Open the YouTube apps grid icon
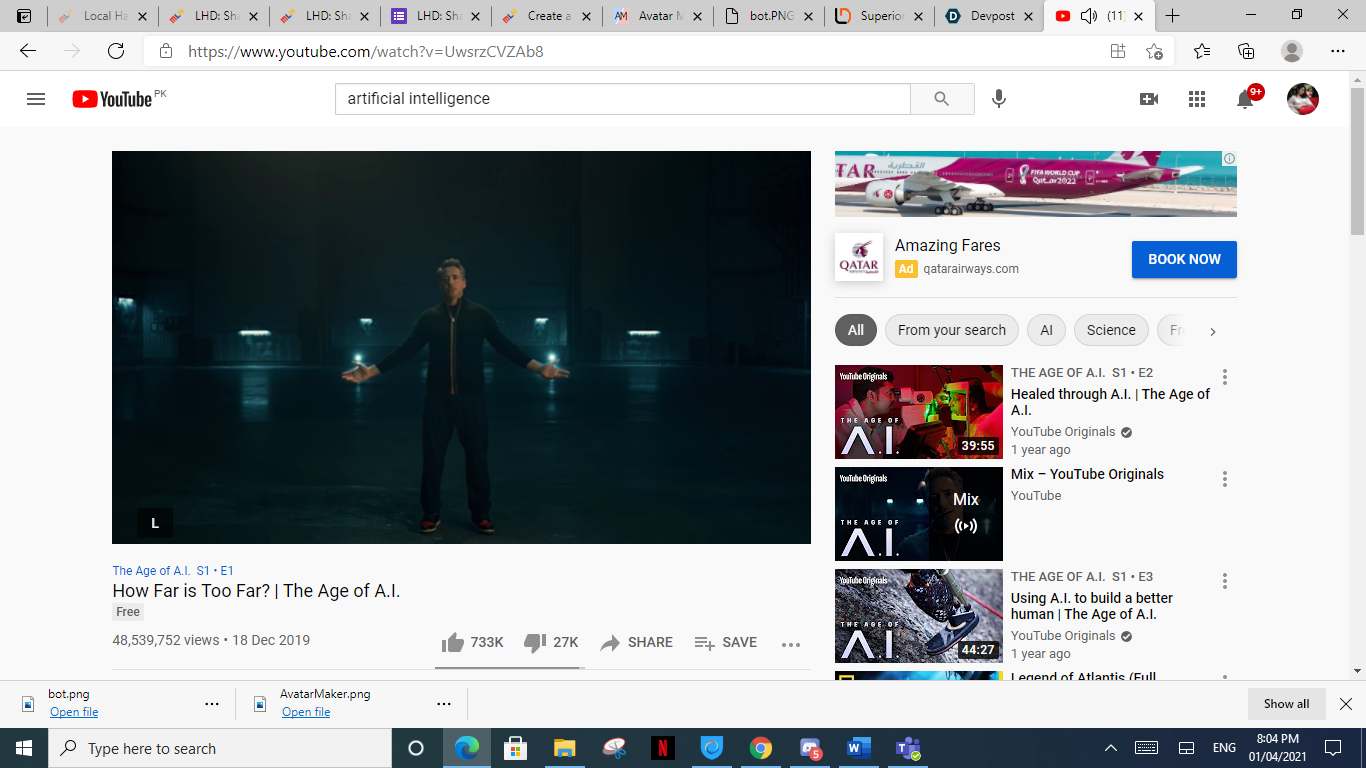Image resolution: width=1366 pixels, height=768 pixels. click(x=1197, y=99)
